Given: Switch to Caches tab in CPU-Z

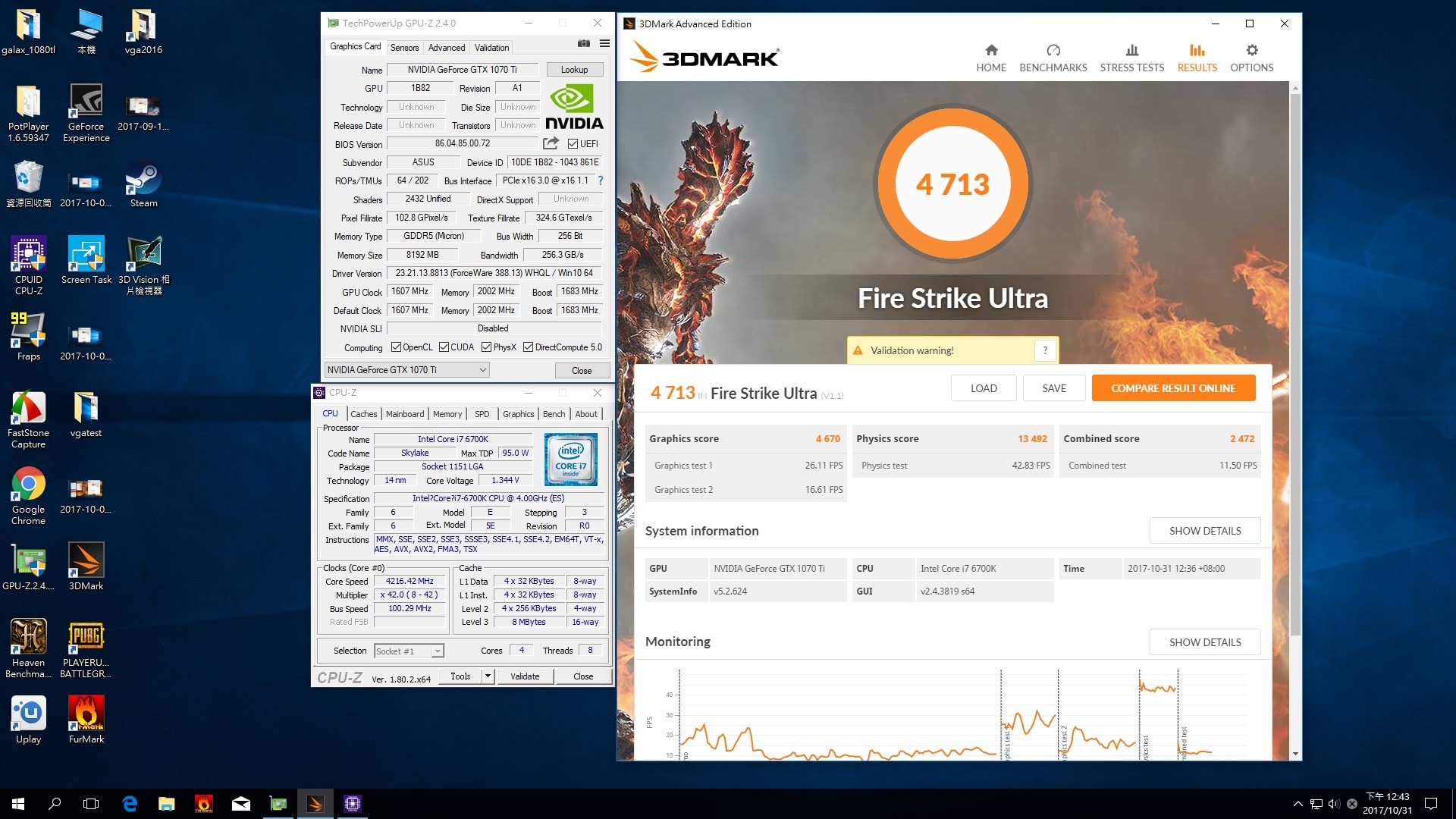Looking at the screenshot, I should pyautogui.click(x=363, y=414).
